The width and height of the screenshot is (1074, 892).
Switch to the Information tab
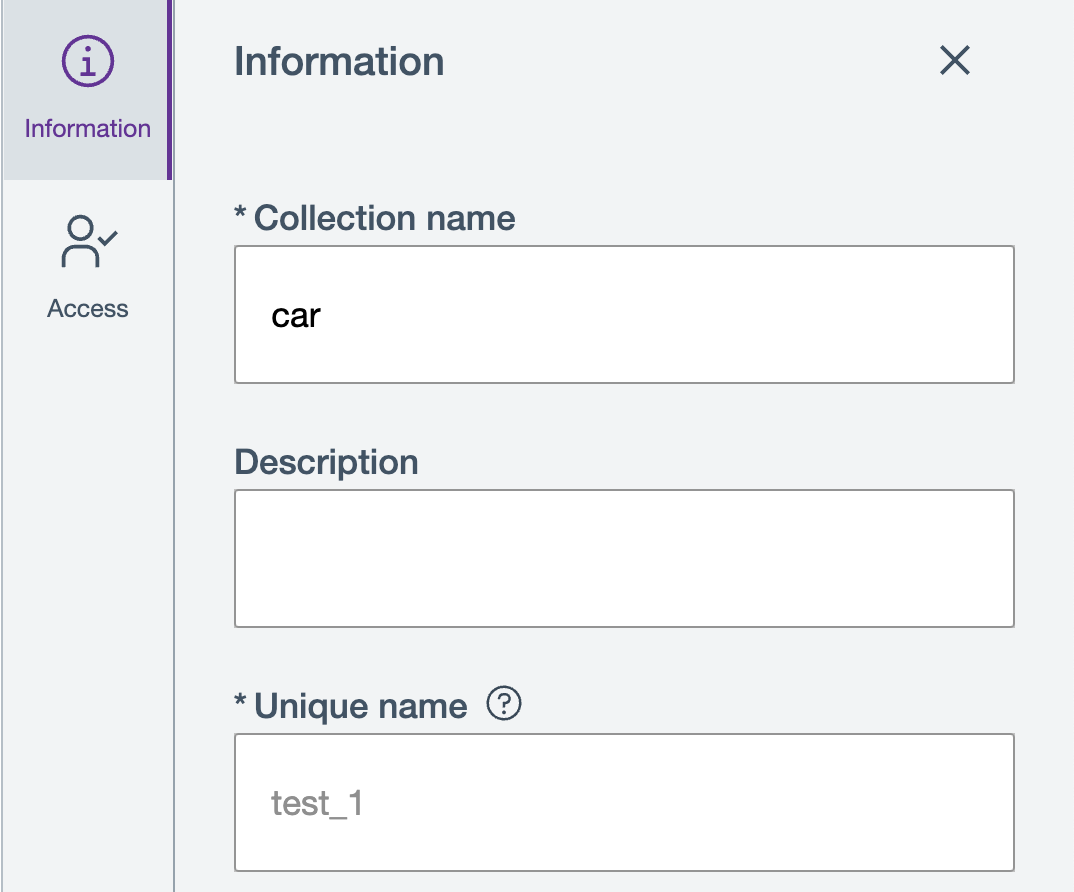click(87, 90)
